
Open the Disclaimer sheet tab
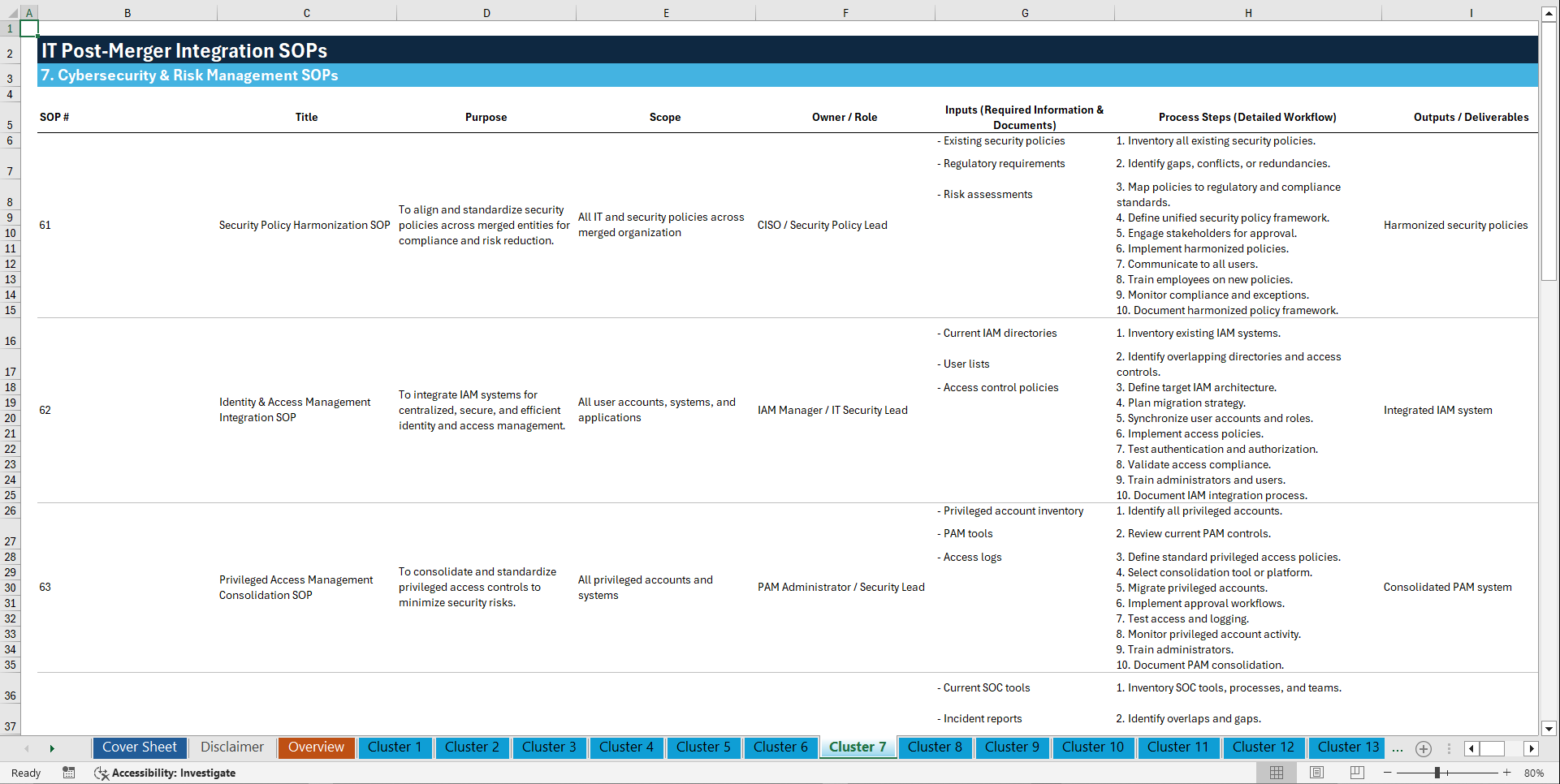(231, 747)
